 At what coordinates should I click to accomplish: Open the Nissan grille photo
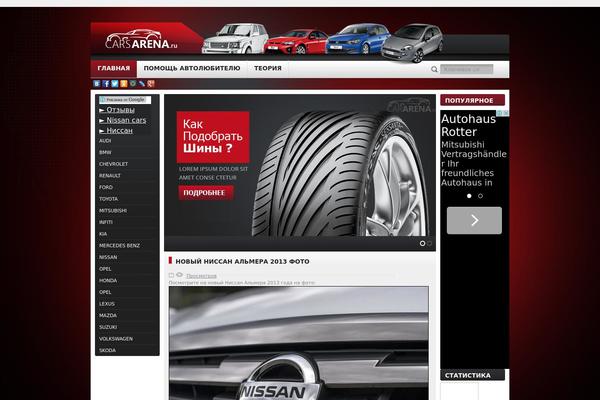(298, 343)
